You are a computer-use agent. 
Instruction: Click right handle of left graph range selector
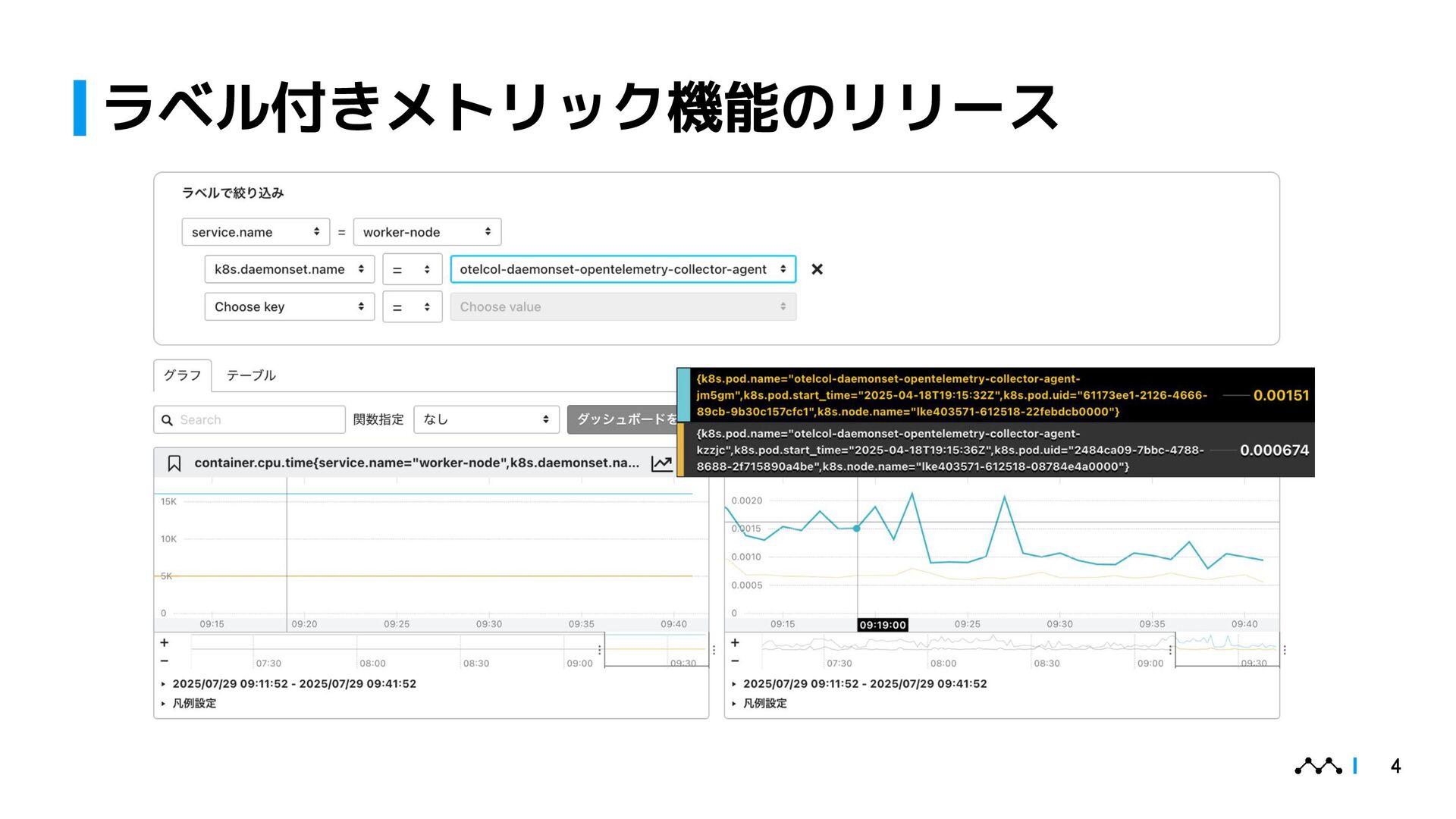(714, 650)
